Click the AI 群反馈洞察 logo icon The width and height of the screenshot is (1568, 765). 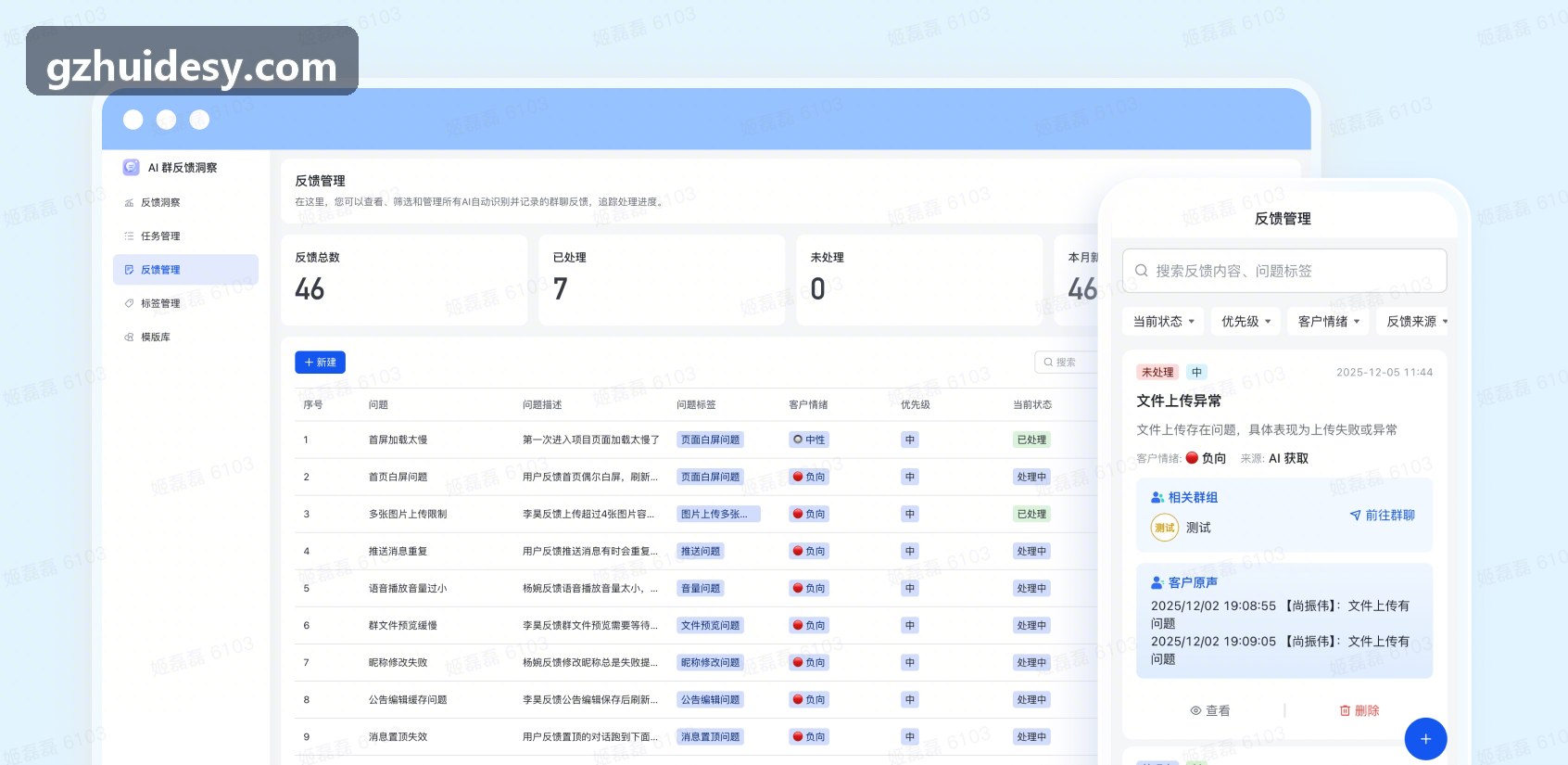tap(132, 167)
